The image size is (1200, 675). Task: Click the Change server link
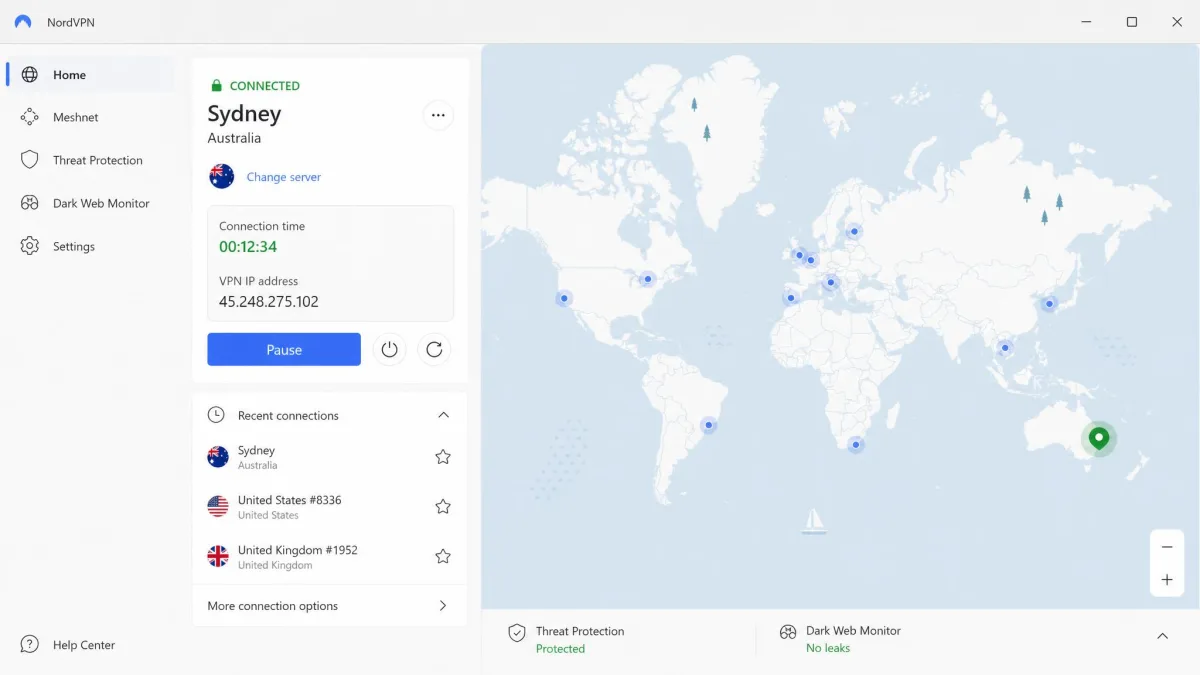tap(284, 177)
